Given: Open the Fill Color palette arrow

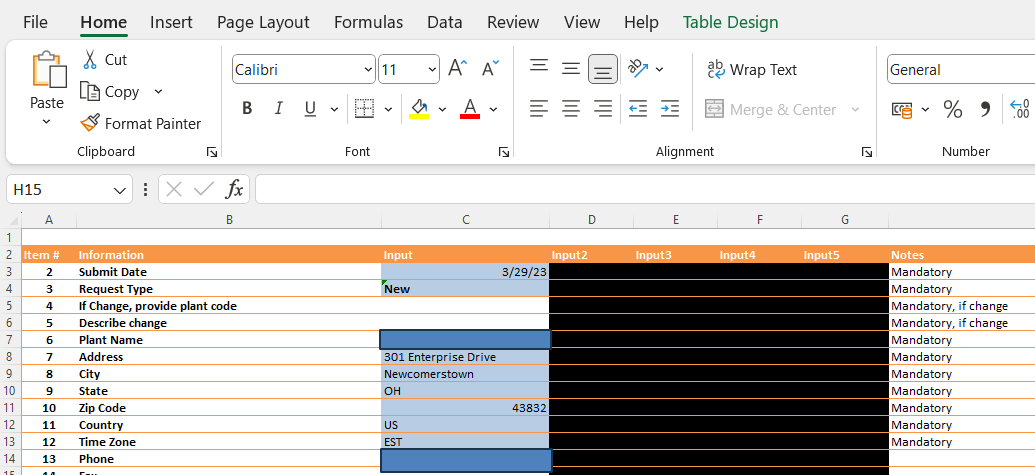Looking at the screenshot, I should [x=442, y=110].
